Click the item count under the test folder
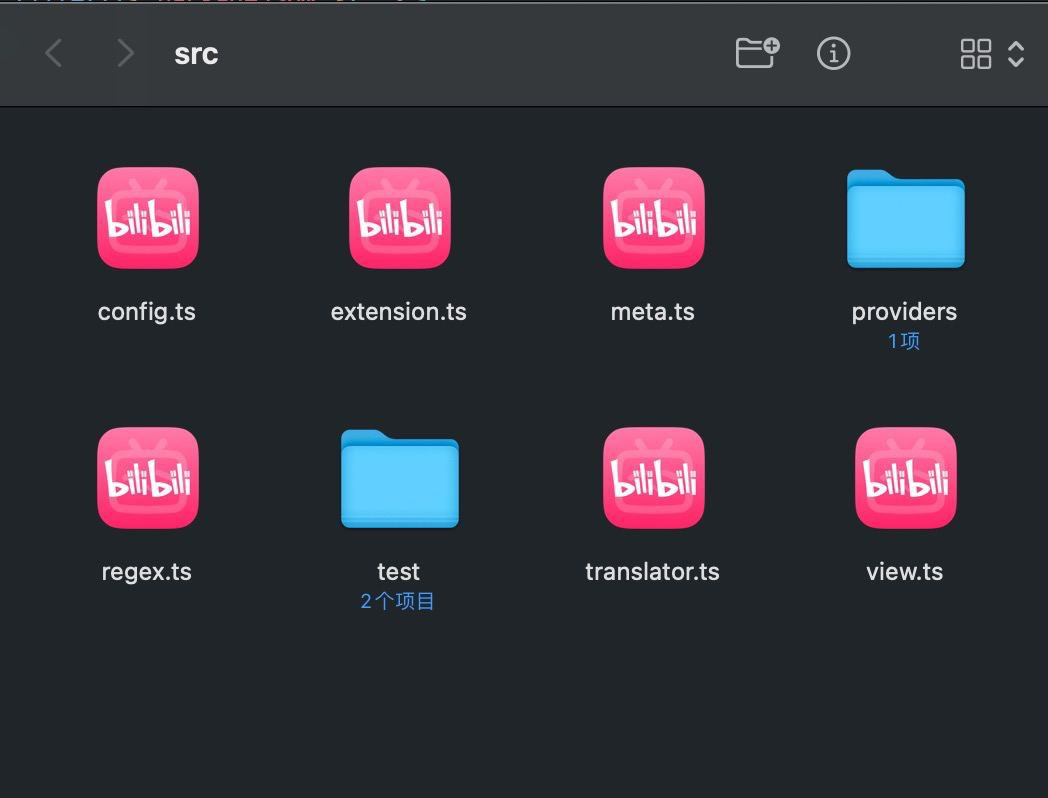1048x798 pixels. pos(398,601)
